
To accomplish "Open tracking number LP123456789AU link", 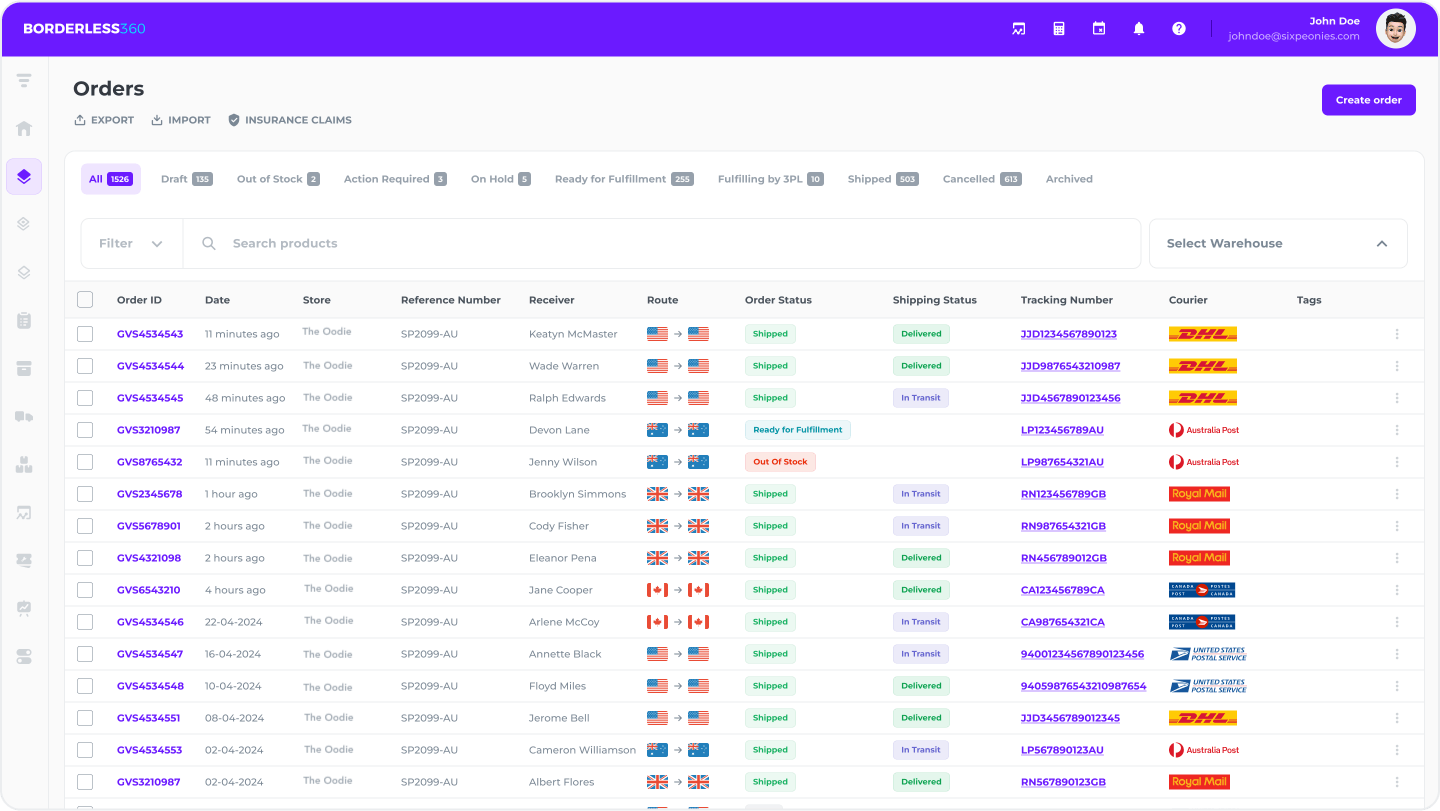I will pyautogui.click(x=1062, y=430).
